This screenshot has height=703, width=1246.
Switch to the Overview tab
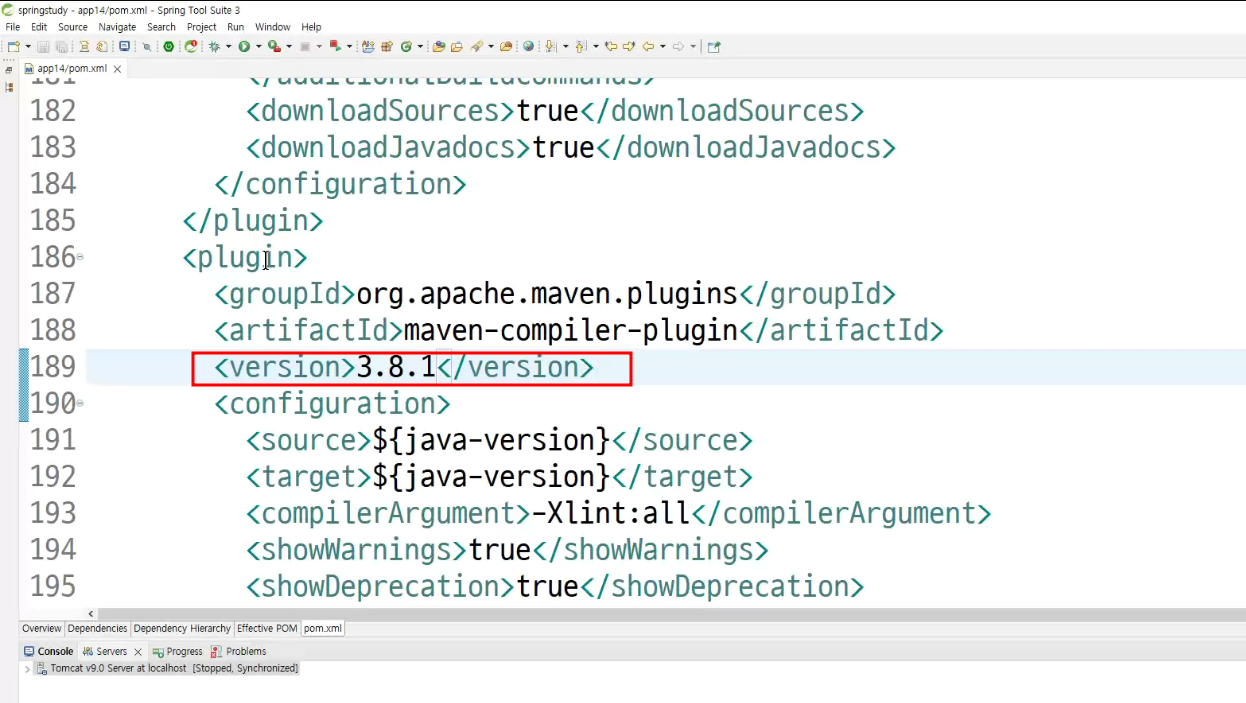(42, 628)
